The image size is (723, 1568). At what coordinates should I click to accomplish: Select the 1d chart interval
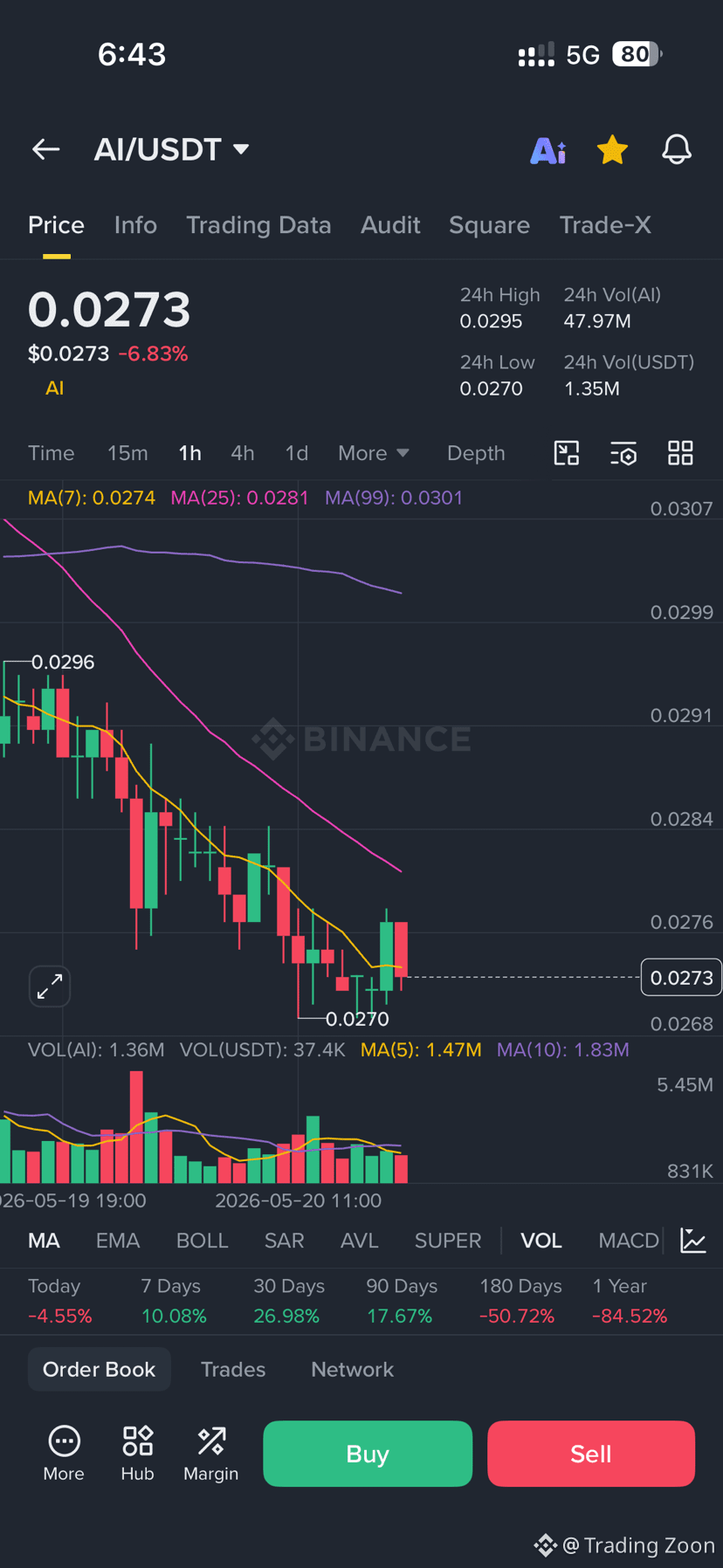point(297,453)
